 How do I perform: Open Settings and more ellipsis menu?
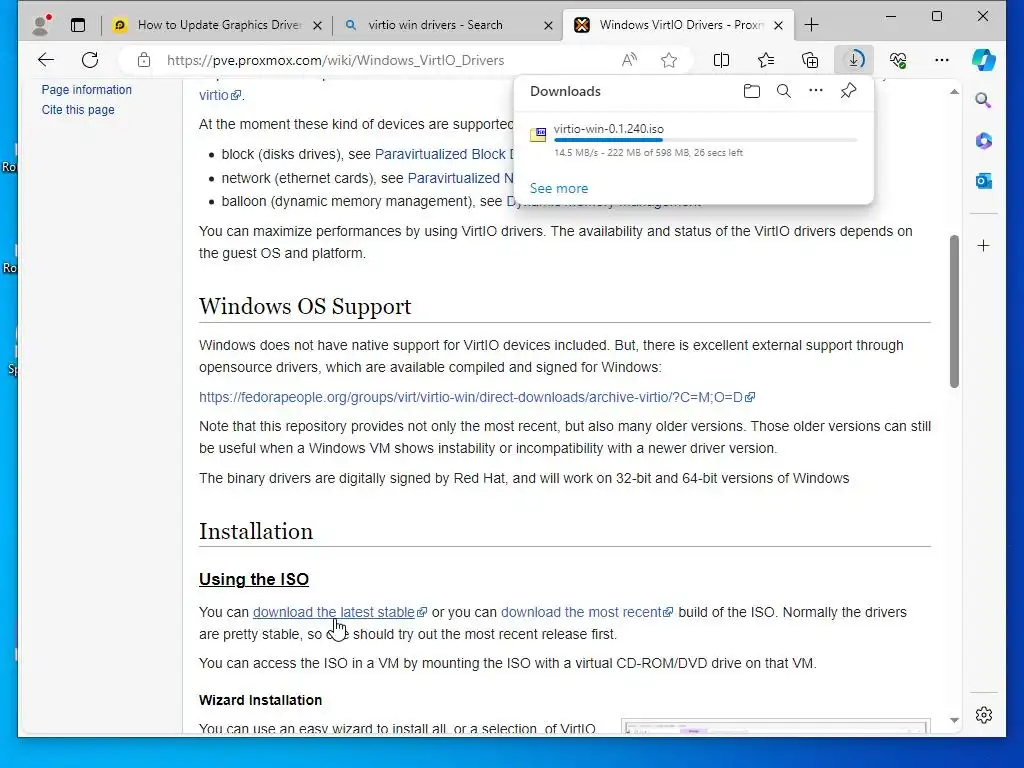click(942, 60)
